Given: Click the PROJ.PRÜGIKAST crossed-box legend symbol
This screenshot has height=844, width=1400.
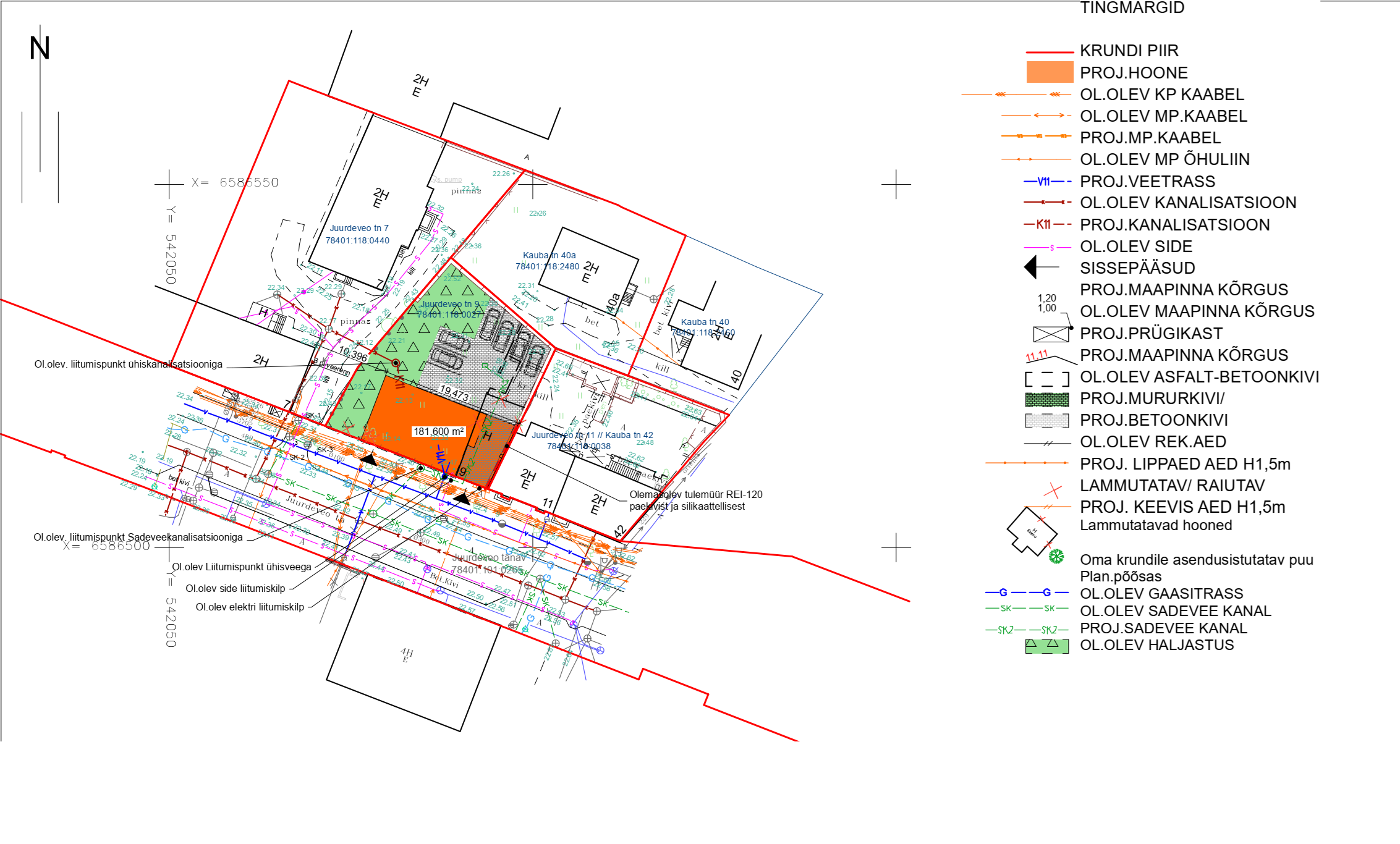Looking at the screenshot, I should (1051, 334).
